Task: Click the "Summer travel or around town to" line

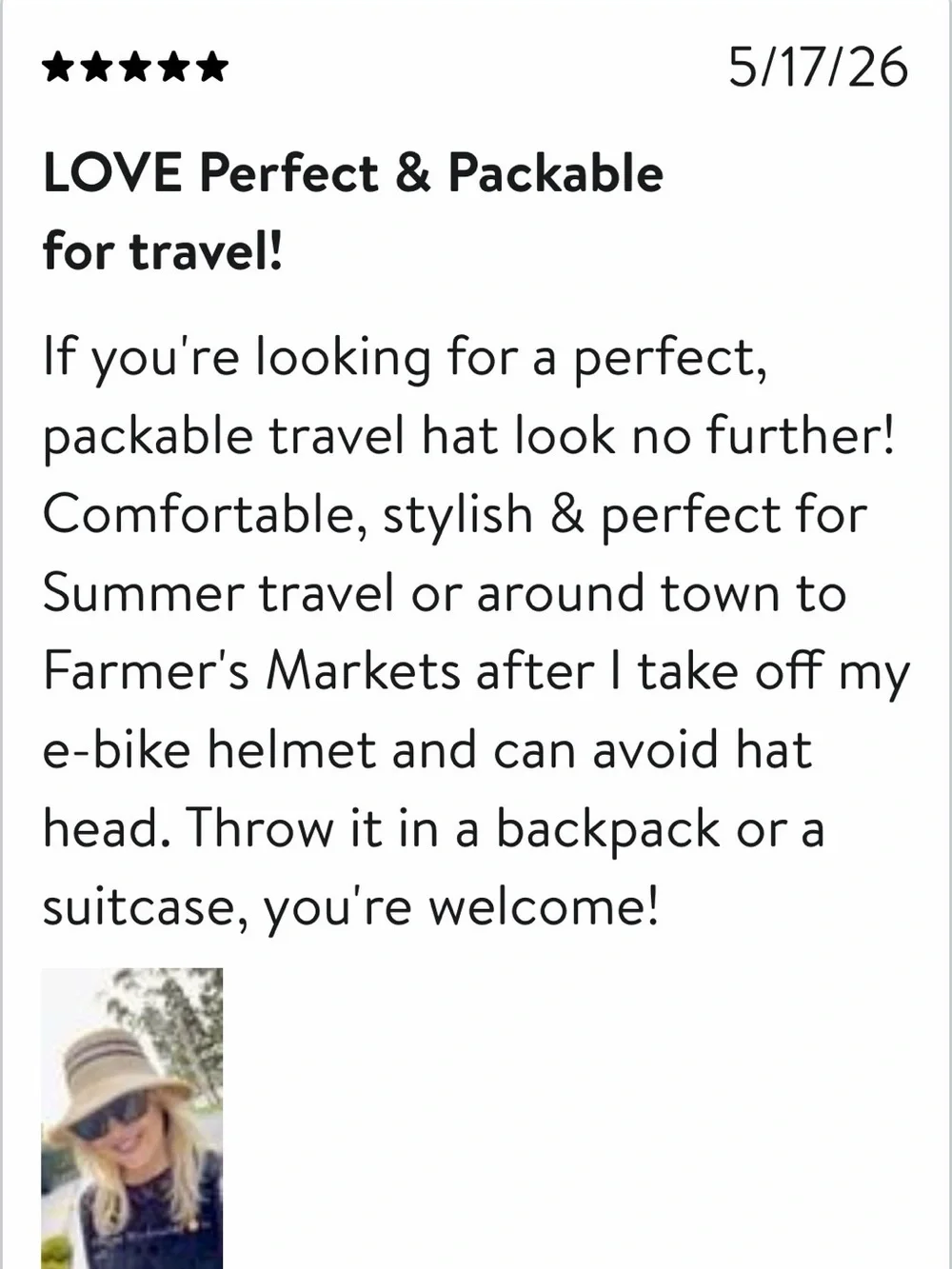Action: (x=445, y=594)
